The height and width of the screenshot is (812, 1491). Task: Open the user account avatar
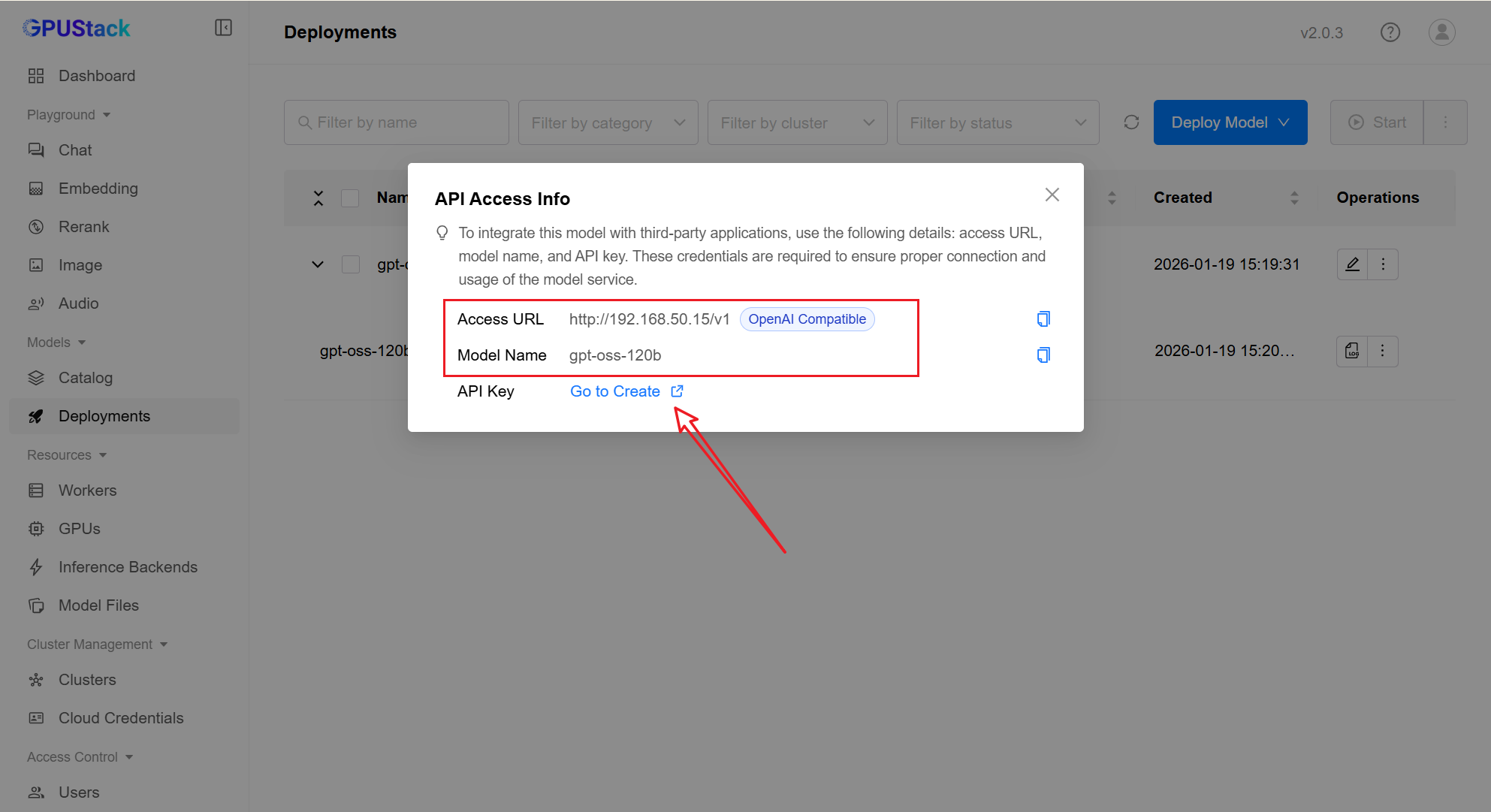(1441, 32)
